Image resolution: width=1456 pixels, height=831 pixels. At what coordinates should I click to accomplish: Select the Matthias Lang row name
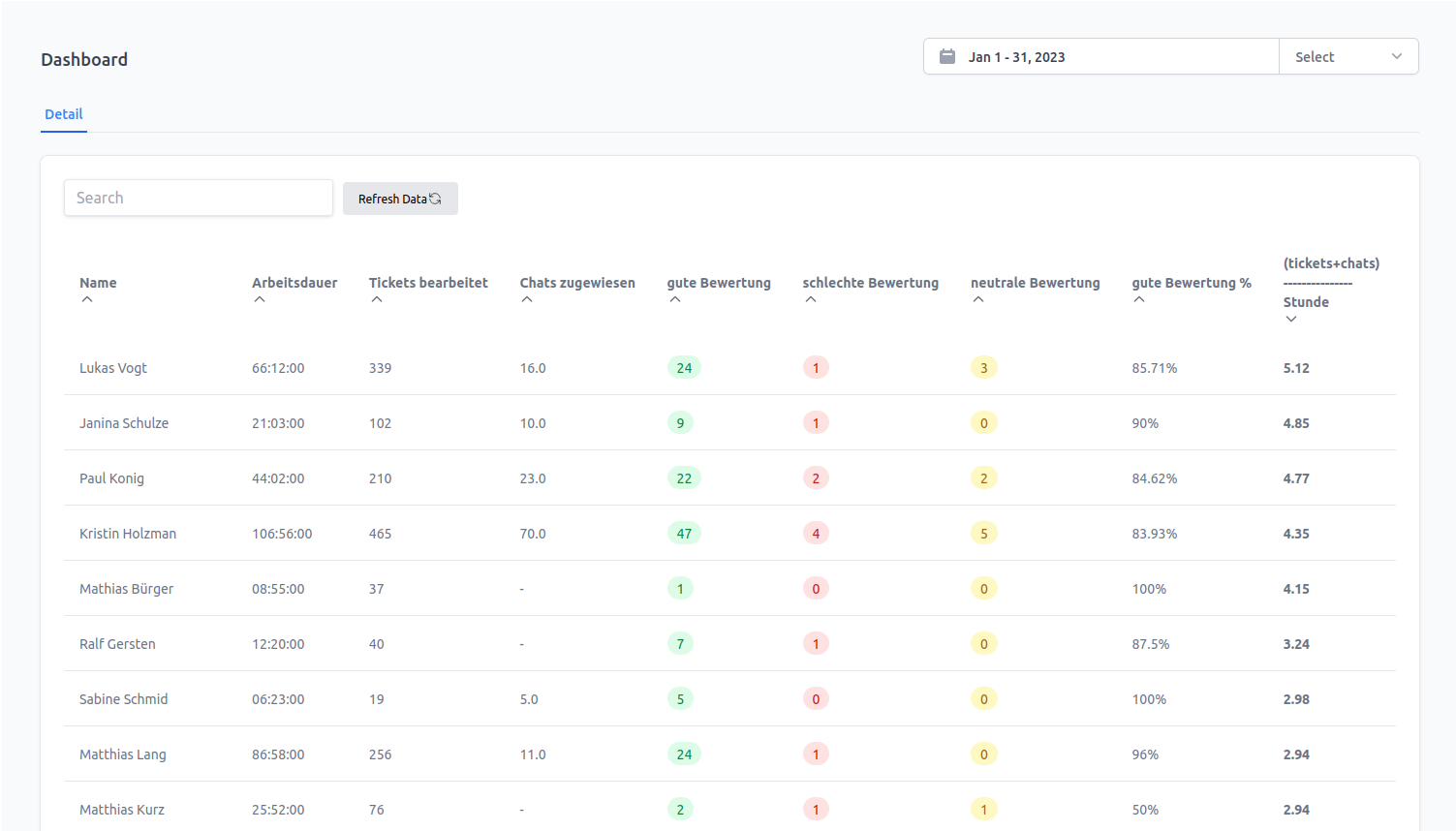pyautogui.click(x=123, y=754)
